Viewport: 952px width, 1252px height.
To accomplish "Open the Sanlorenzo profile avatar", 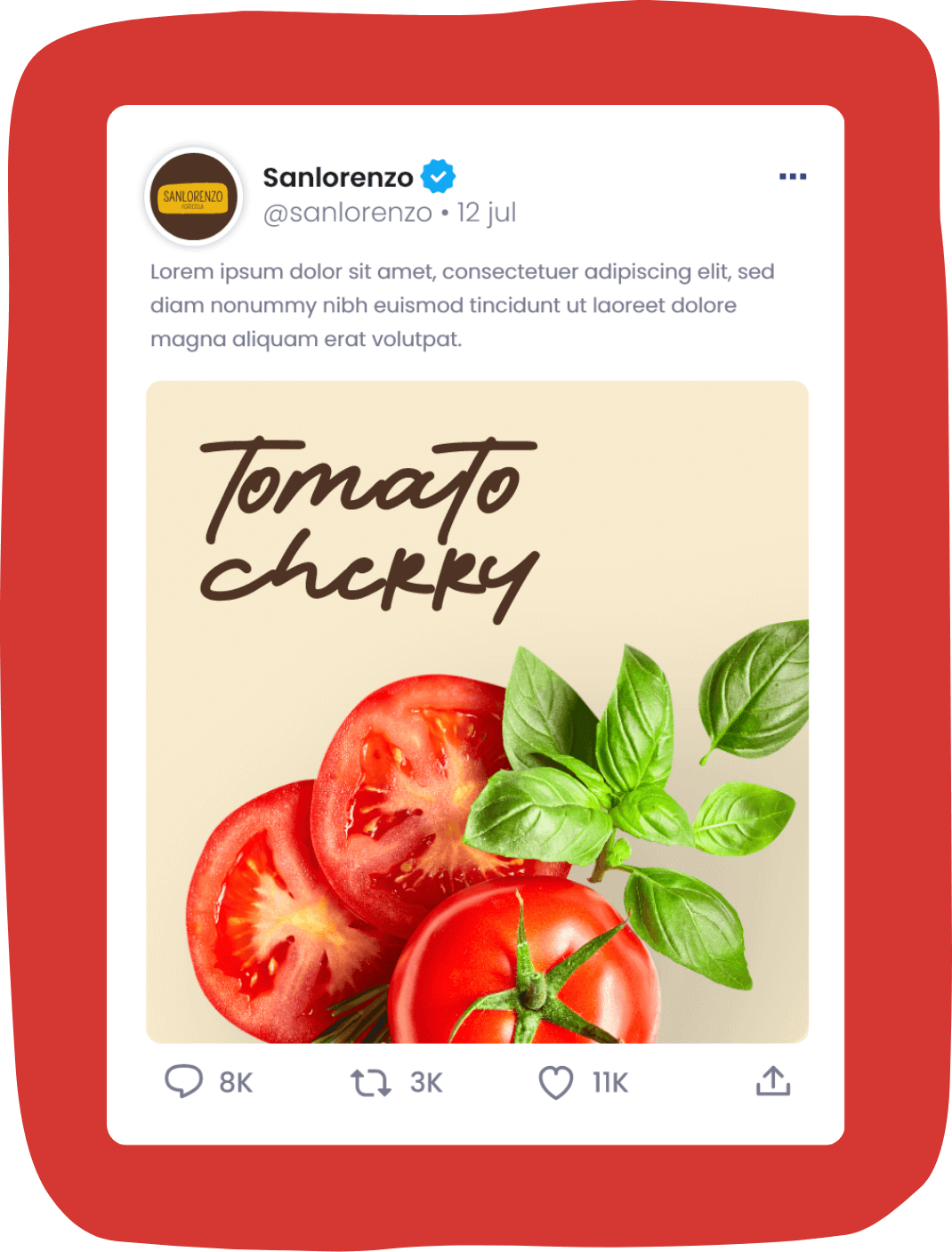I will tap(193, 197).
